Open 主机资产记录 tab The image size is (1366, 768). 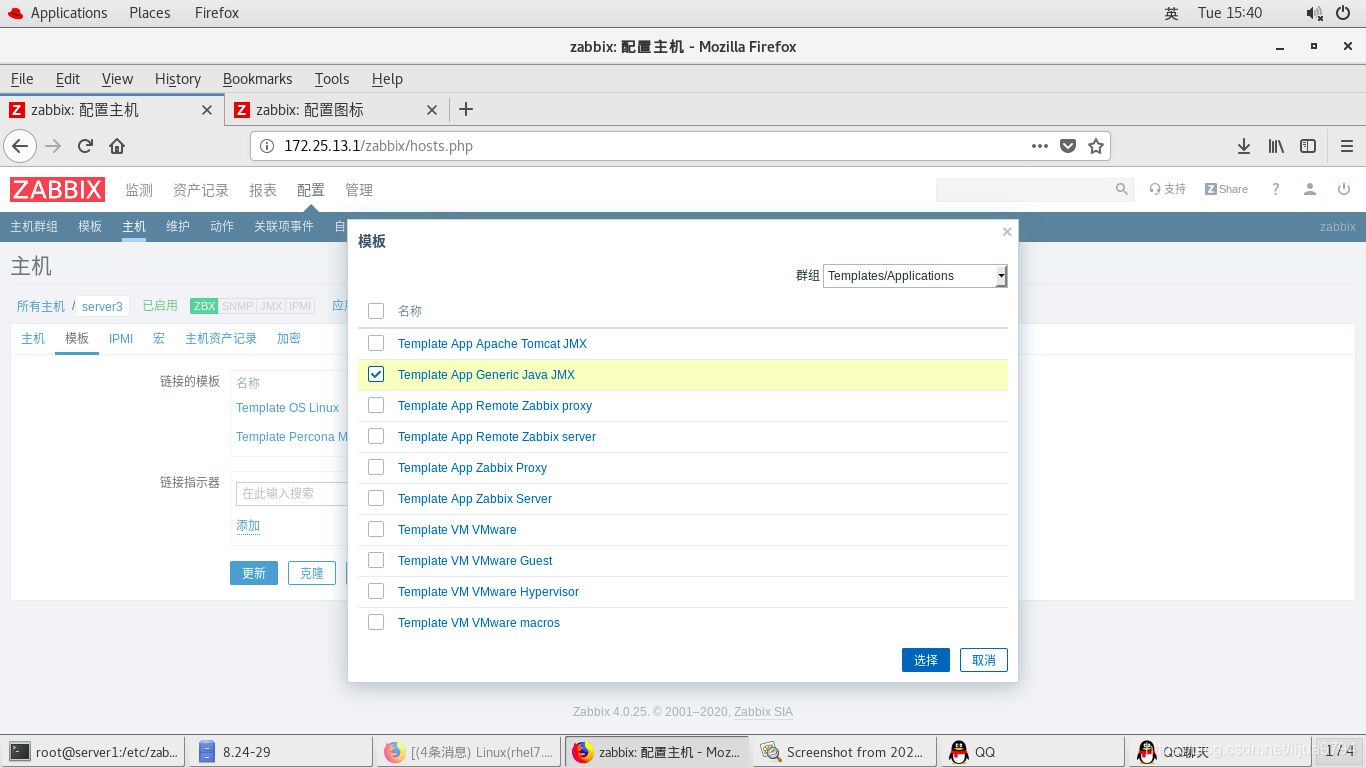point(221,339)
